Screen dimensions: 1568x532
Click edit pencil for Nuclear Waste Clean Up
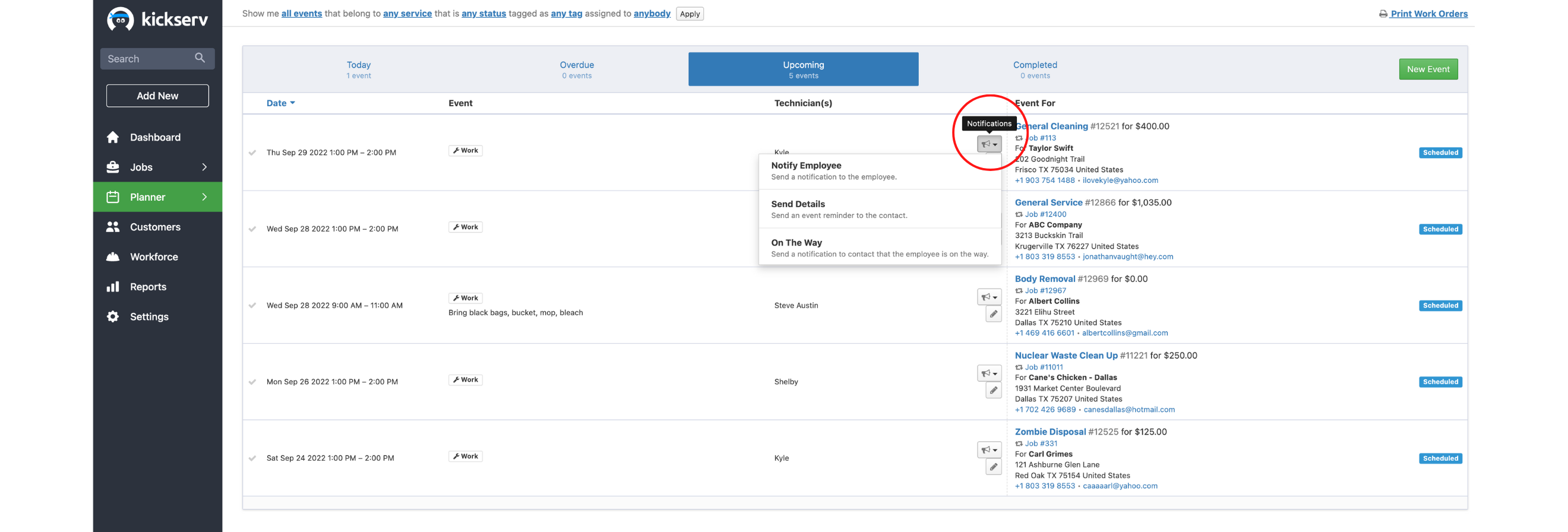(x=993, y=390)
